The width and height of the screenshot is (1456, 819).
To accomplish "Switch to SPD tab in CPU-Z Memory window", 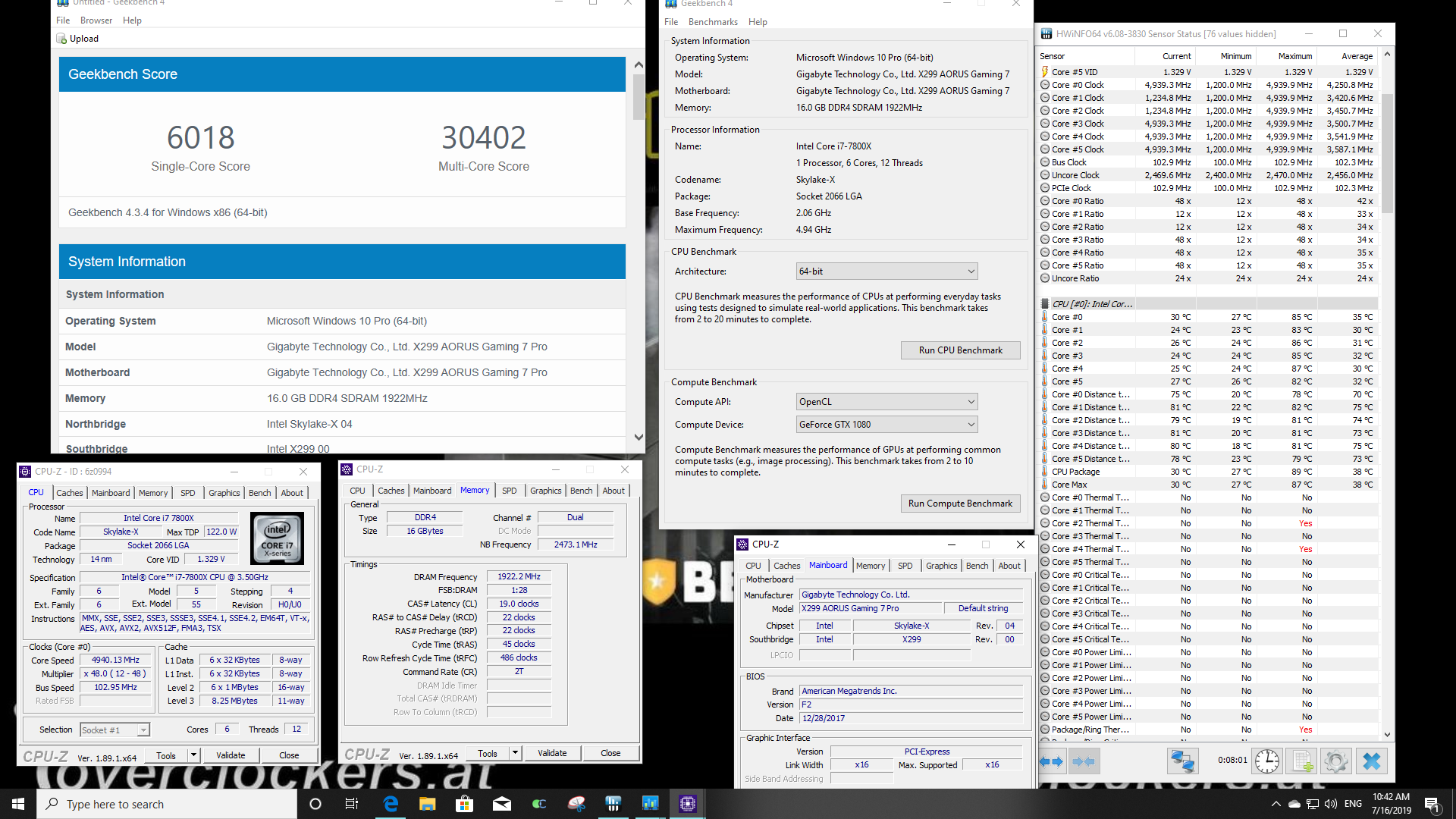I will [510, 491].
